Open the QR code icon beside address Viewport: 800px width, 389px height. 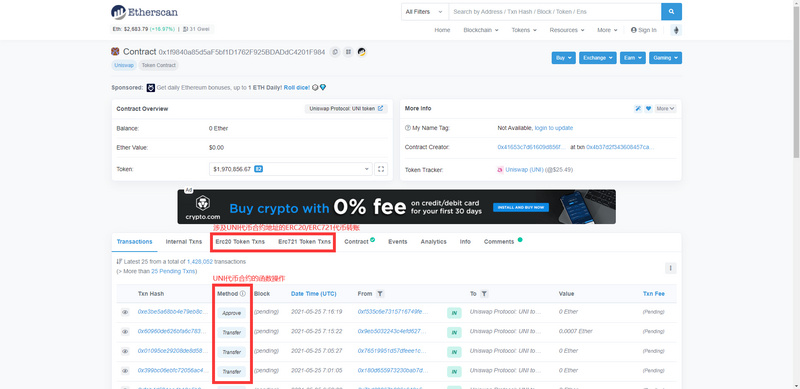pos(348,52)
